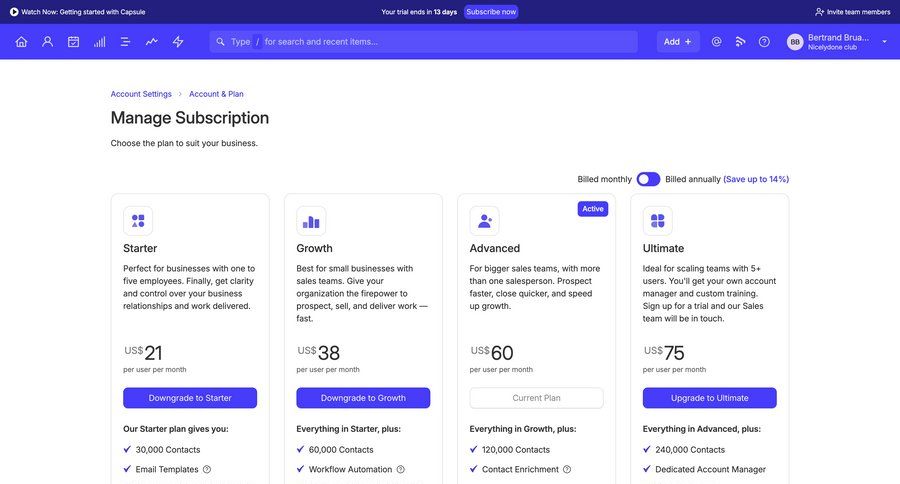Open the activity feed icon in navbar
The width and height of the screenshot is (900, 484).
[740, 42]
